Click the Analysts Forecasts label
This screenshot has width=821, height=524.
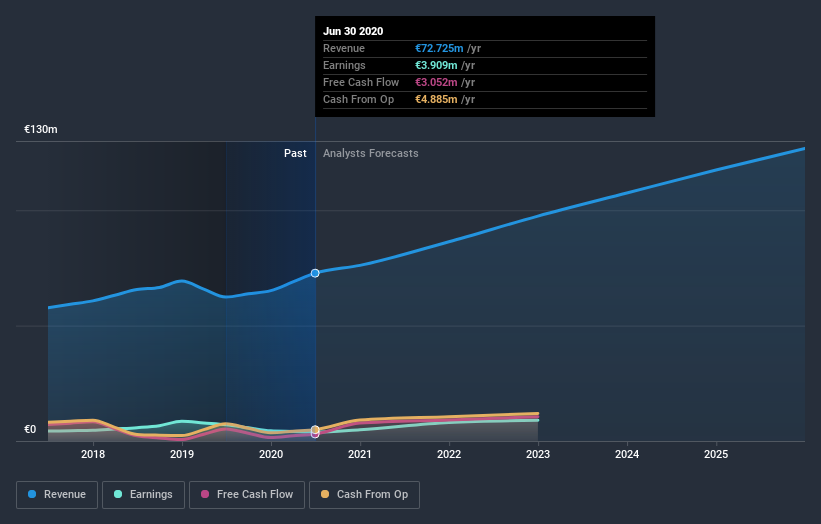click(371, 153)
